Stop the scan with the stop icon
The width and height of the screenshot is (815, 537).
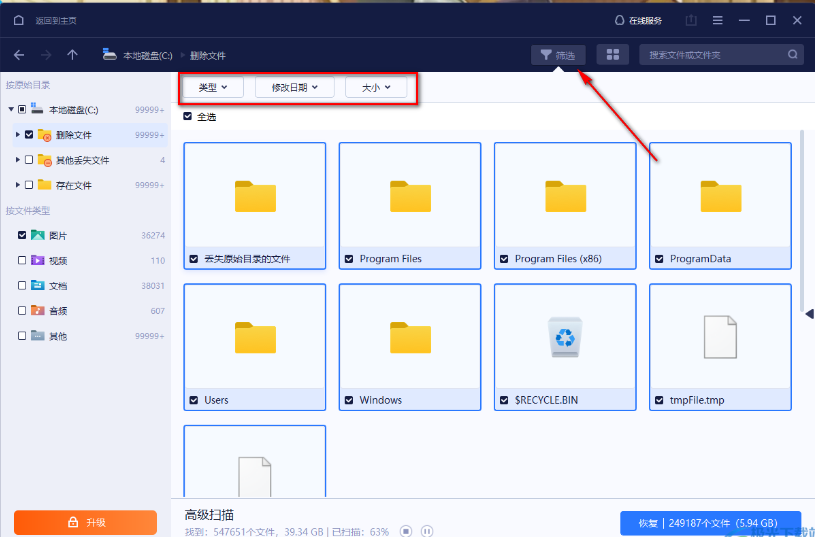[406, 531]
